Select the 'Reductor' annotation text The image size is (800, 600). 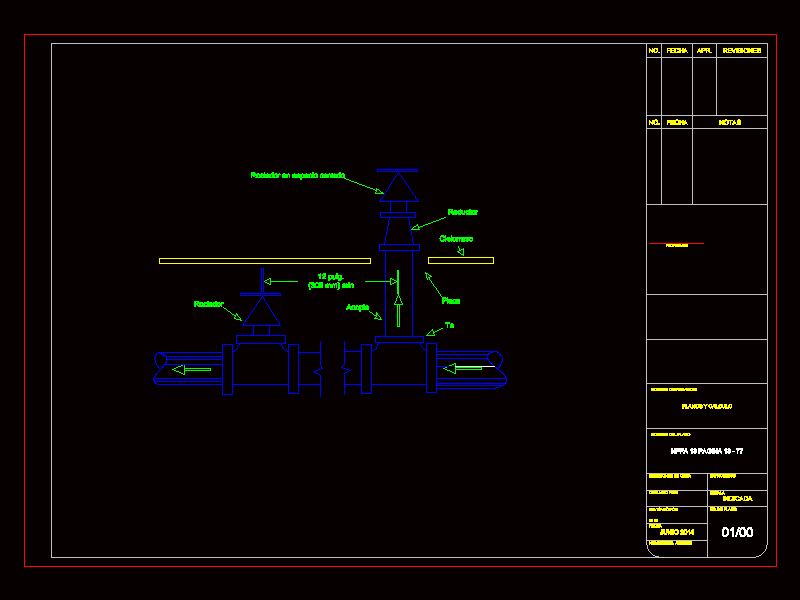pyautogui.click(x=462, y=212)
